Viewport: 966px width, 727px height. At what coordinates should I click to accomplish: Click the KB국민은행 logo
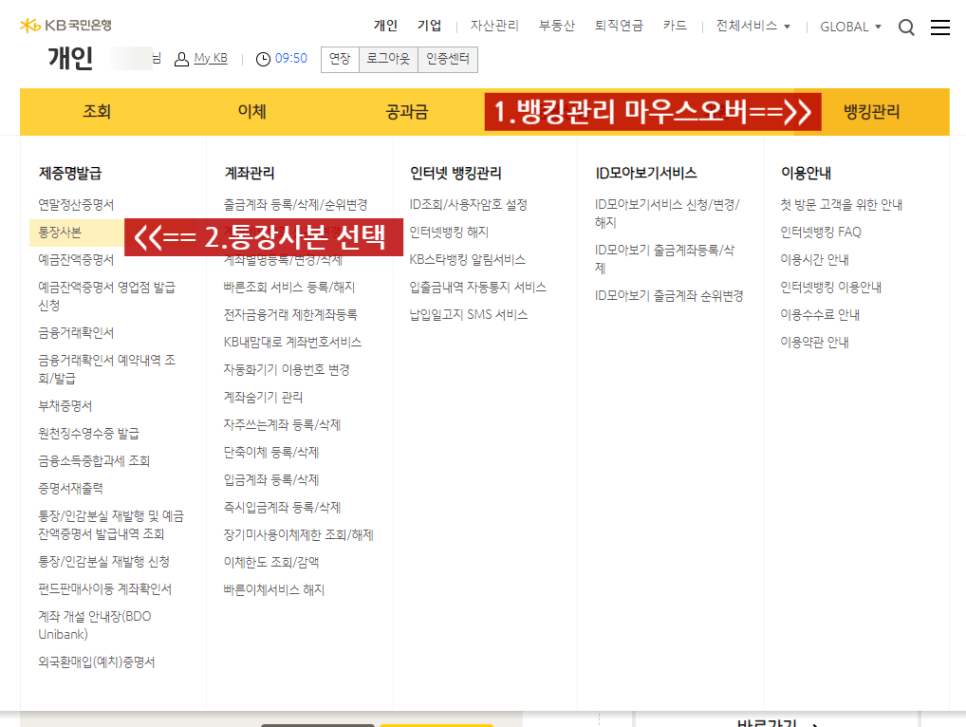(65, 25)
